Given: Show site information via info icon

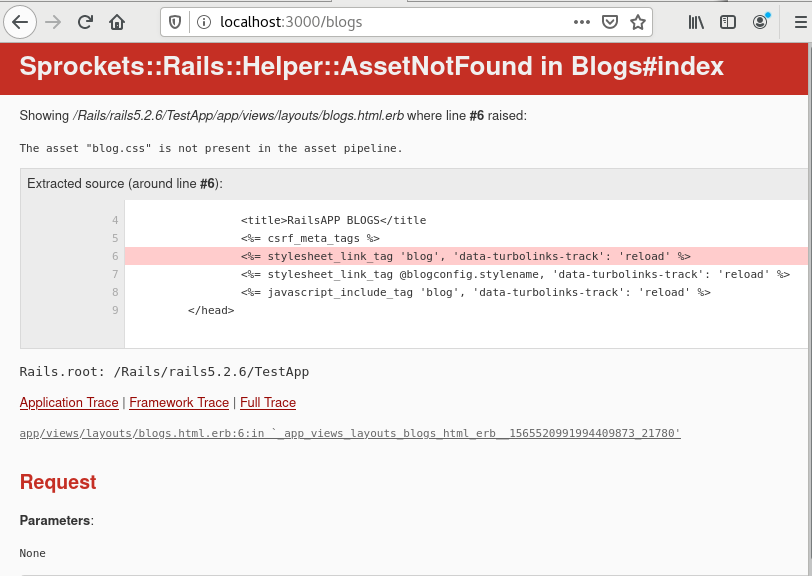Looking at the screenshot, I should [x=204, y=22].
